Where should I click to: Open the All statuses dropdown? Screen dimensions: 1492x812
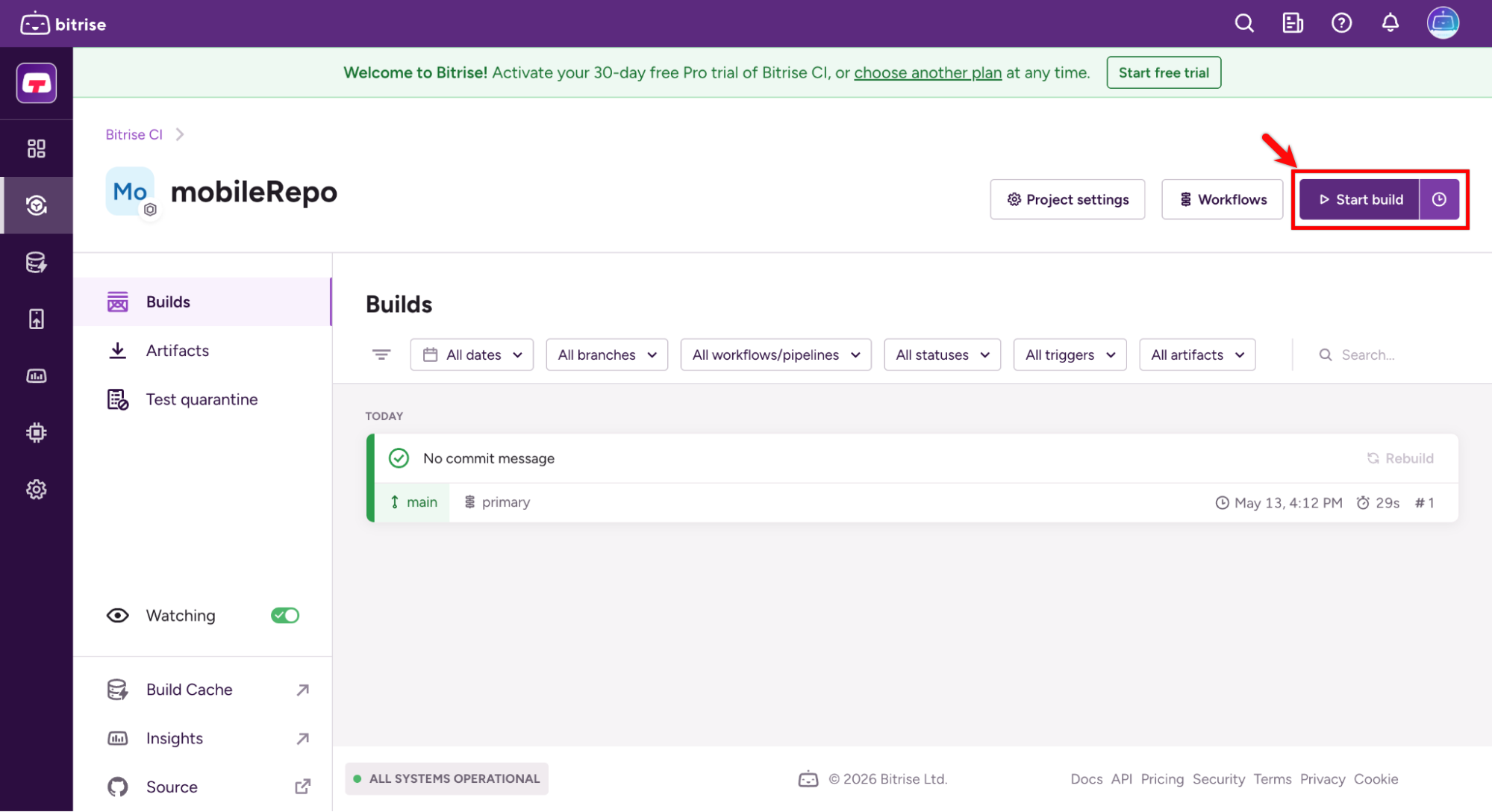pos(942,355)
